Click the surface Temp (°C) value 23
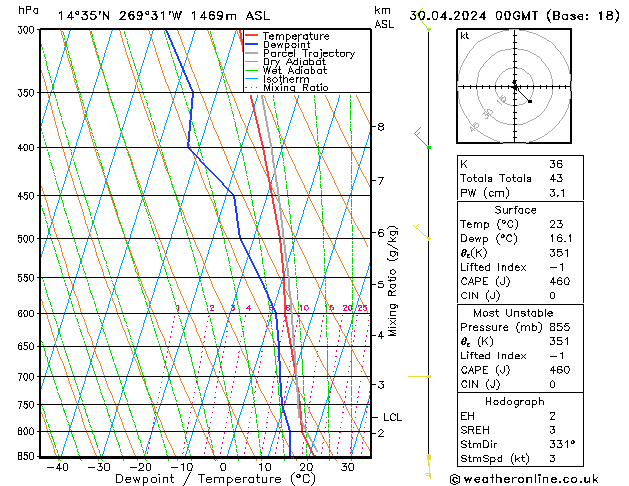629x486 pixels. pos(556,224)
